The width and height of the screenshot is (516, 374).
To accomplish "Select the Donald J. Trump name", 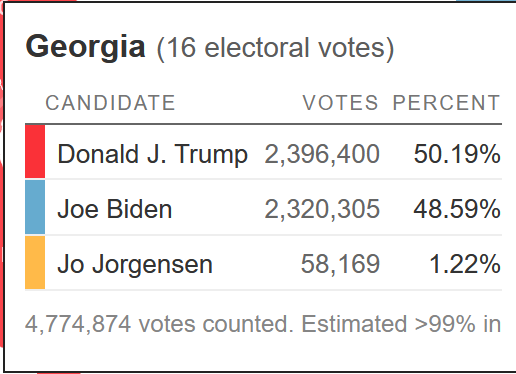I will pyautogui.click(x=153, y=154).
